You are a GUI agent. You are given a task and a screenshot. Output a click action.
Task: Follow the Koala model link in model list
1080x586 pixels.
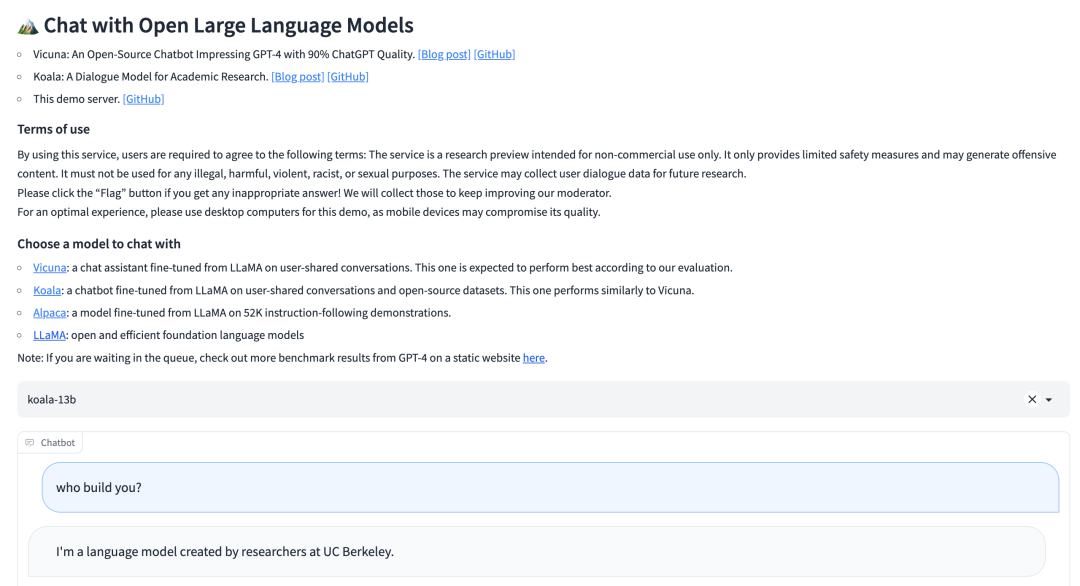pyautogui.click(x=47, y=290)
